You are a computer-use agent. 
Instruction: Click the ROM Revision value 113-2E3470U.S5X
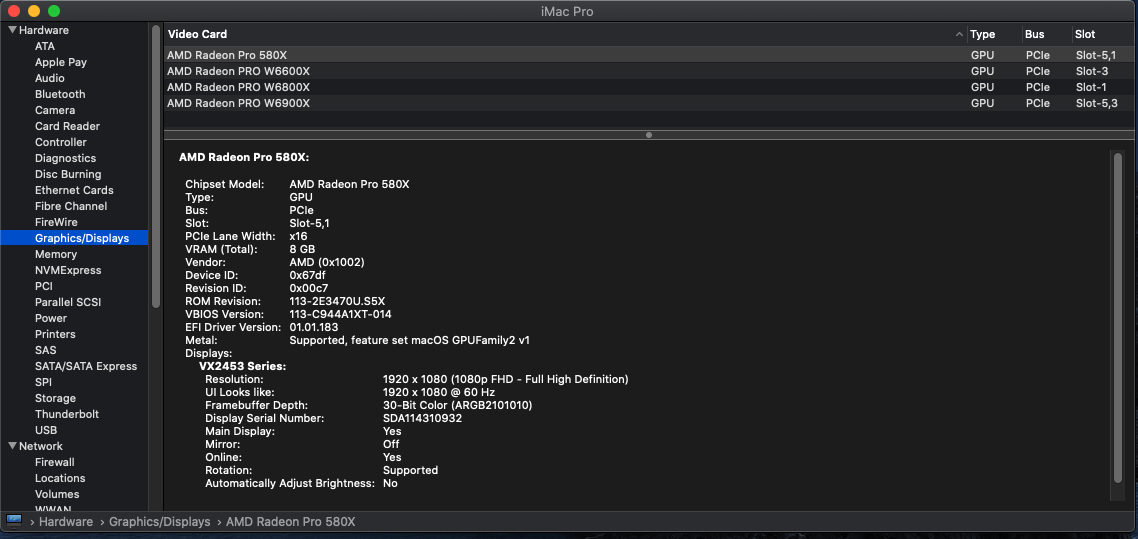point(337,301)
